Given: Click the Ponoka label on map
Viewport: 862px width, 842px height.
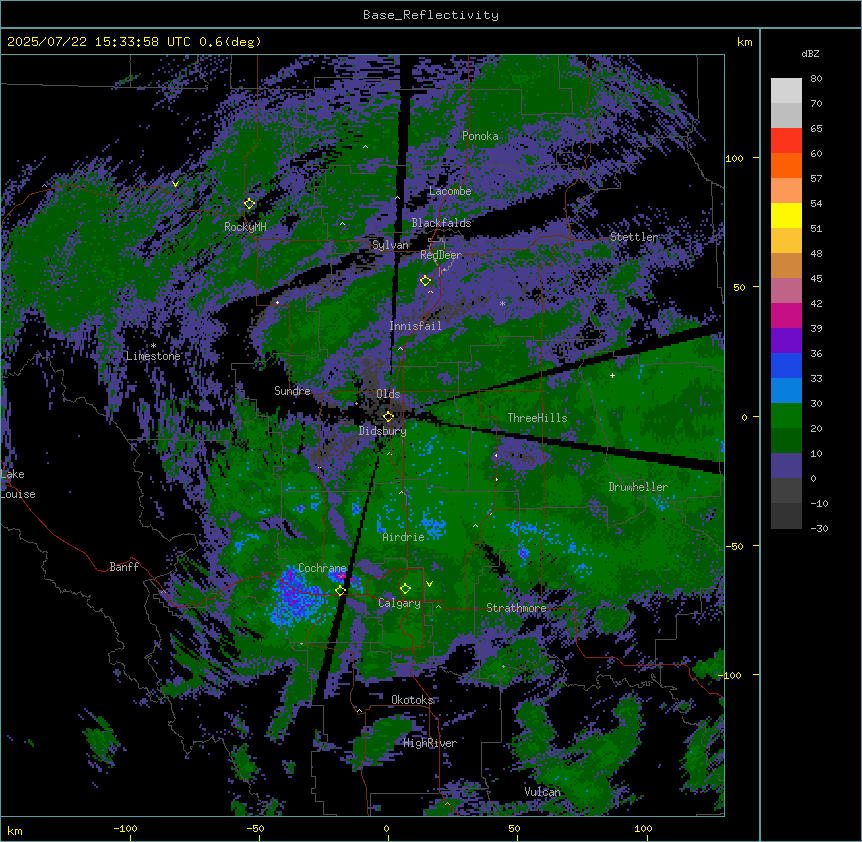Looking at the screenshot, I should (480, 136).
